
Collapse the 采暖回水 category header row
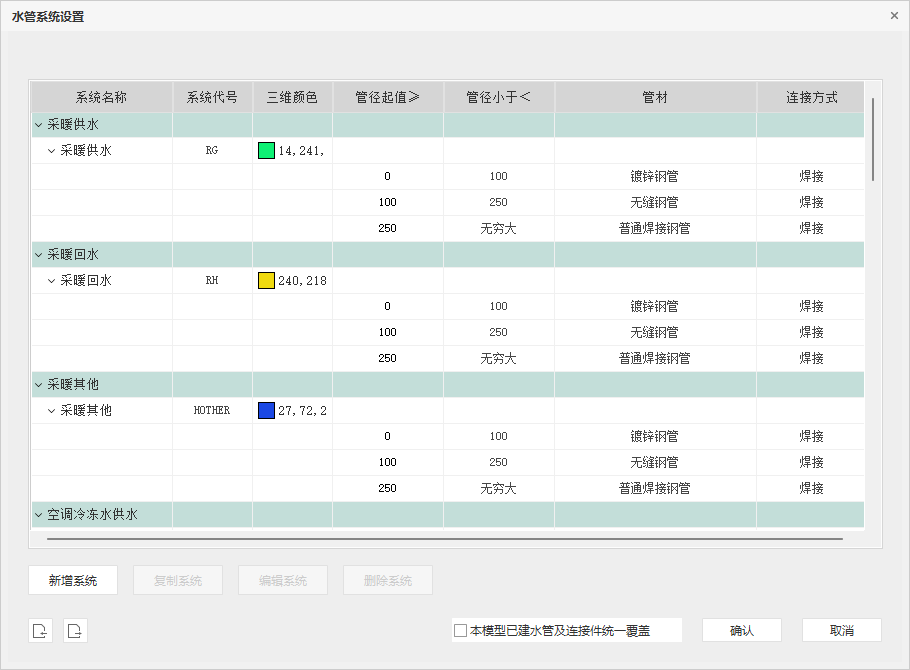pyautogui.click(x=39, y=255)
